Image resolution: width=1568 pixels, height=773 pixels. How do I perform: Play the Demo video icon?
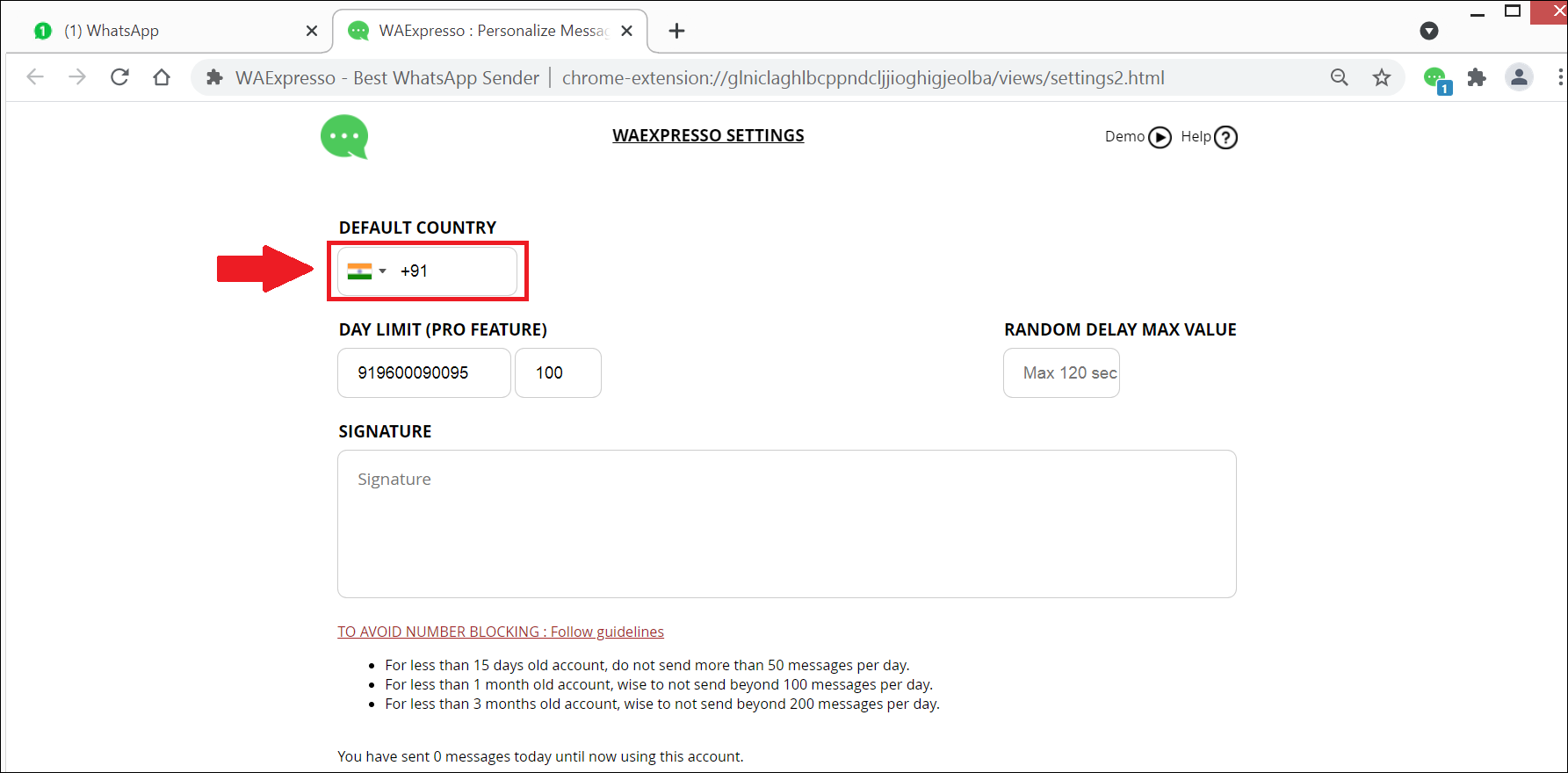point(1160,138)
